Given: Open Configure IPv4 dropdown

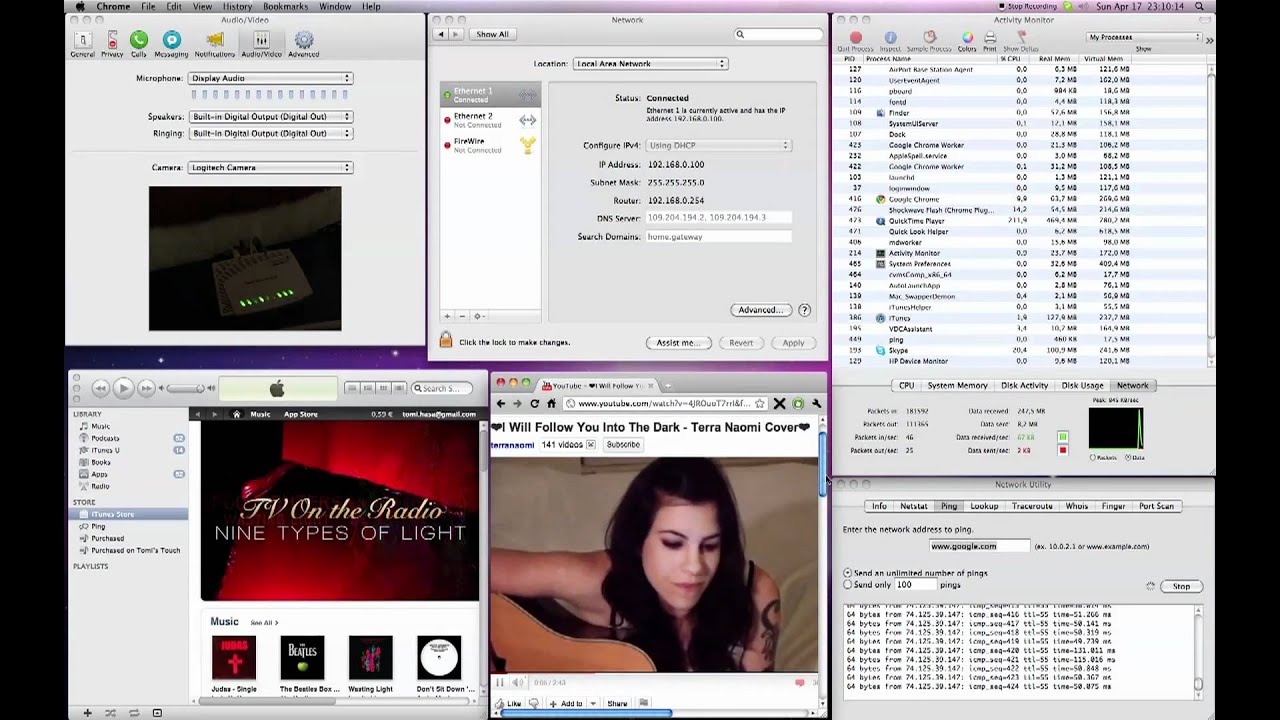Looking at the screenshot, I should 718,146.
